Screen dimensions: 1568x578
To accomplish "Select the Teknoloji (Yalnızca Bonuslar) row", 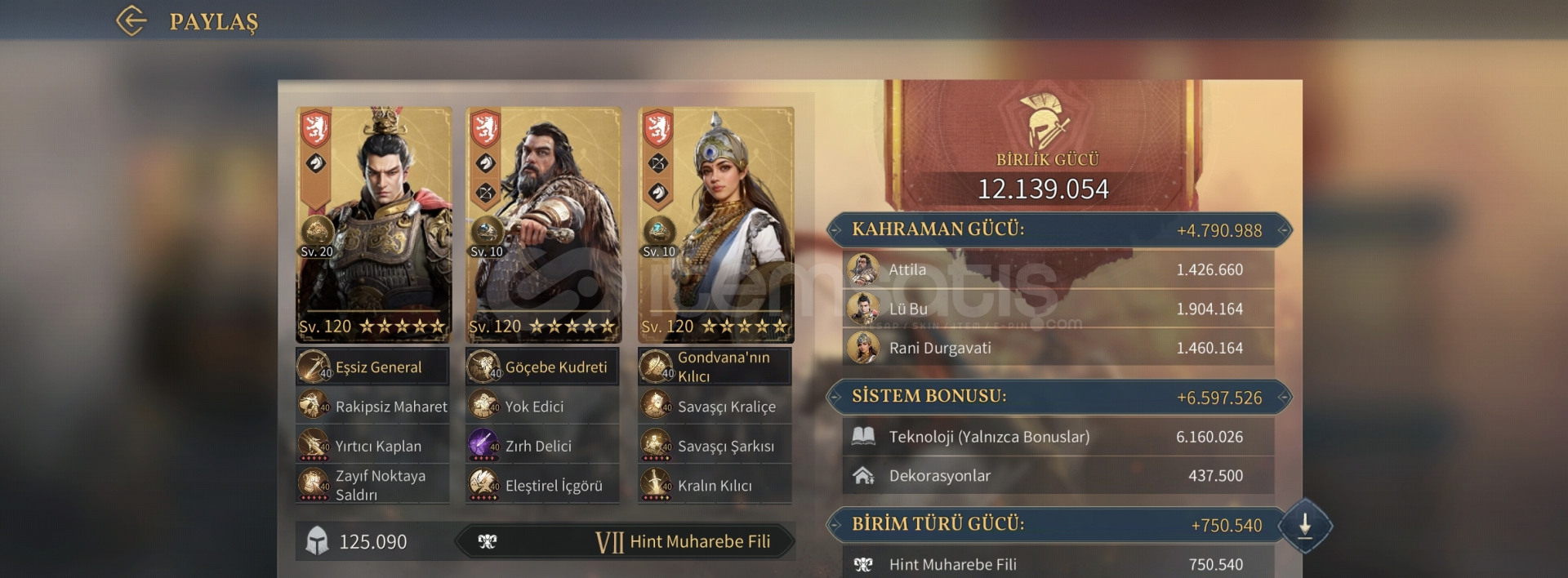I will pos(1058,437).
